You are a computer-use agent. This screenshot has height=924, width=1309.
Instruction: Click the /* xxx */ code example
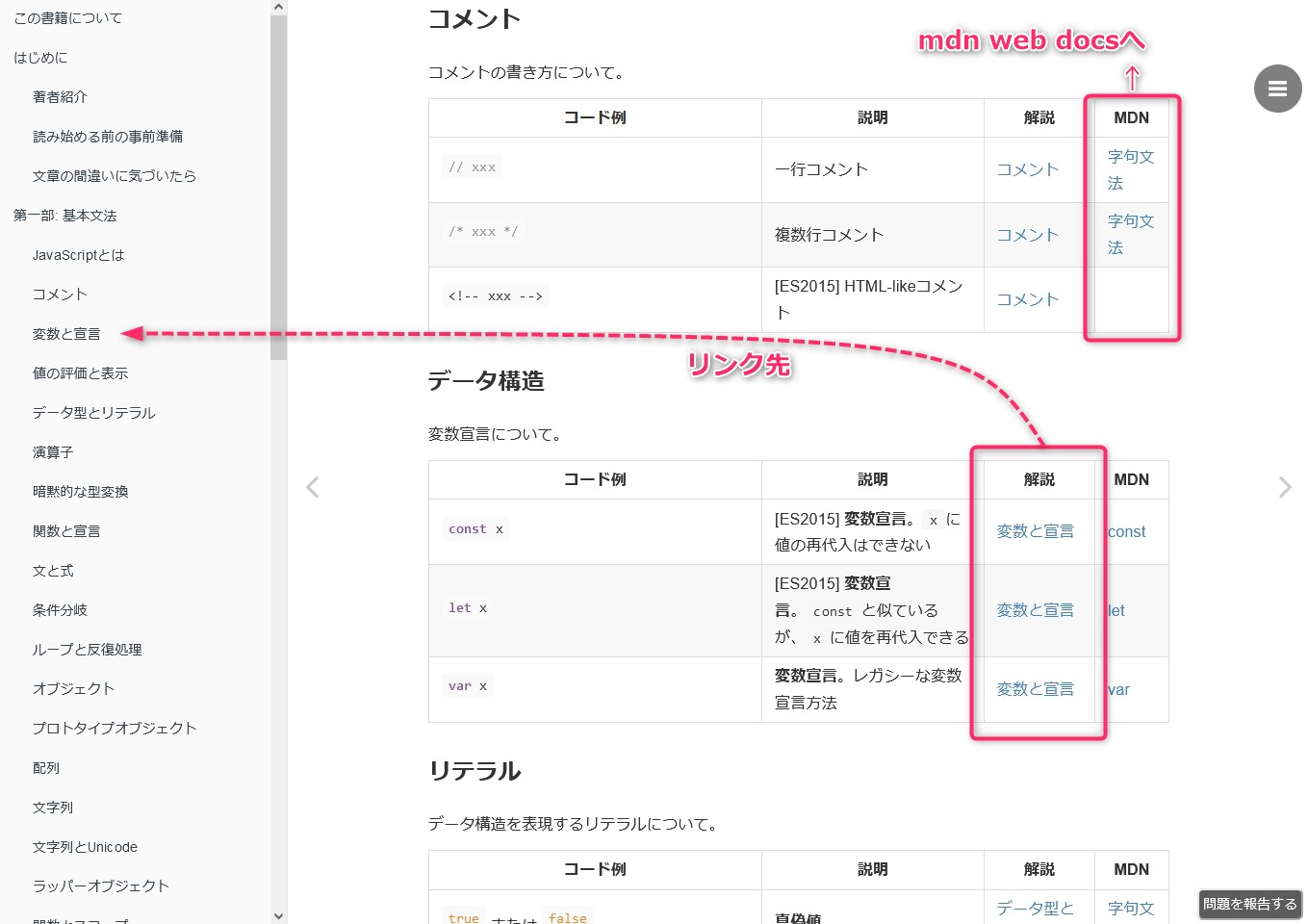(483, 231)
